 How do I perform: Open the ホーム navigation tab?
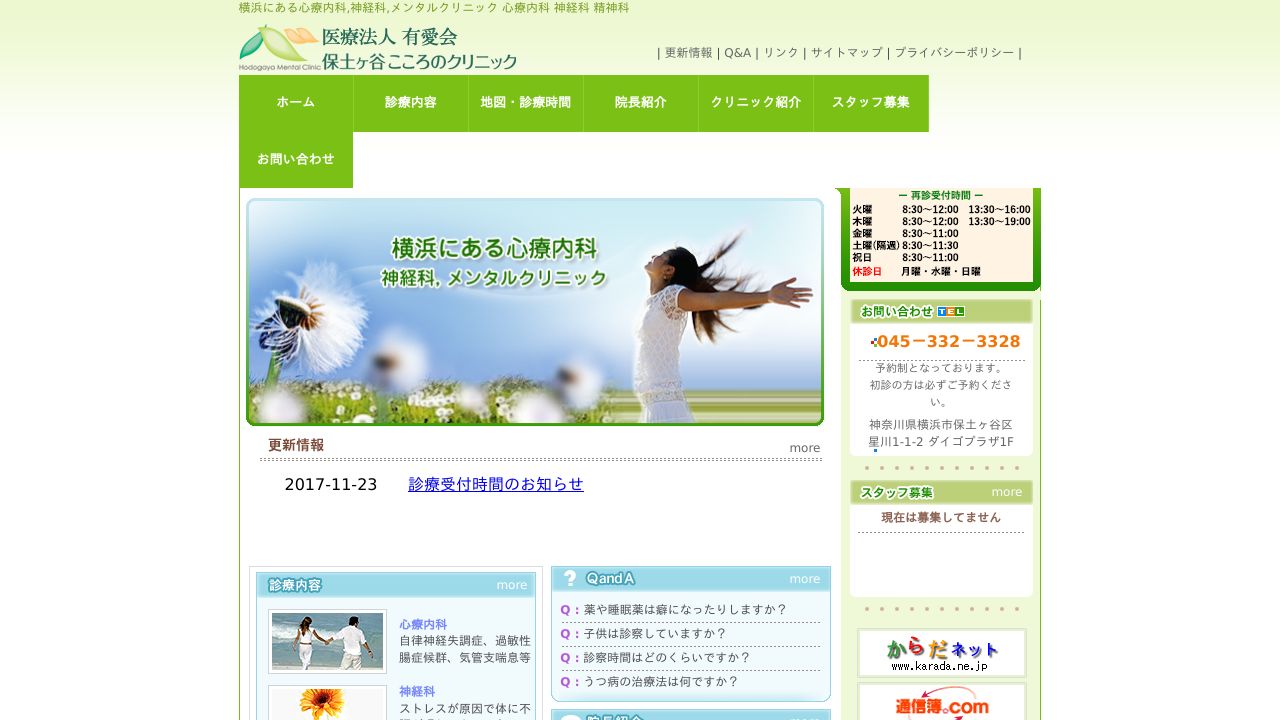(x=295, y=102)
